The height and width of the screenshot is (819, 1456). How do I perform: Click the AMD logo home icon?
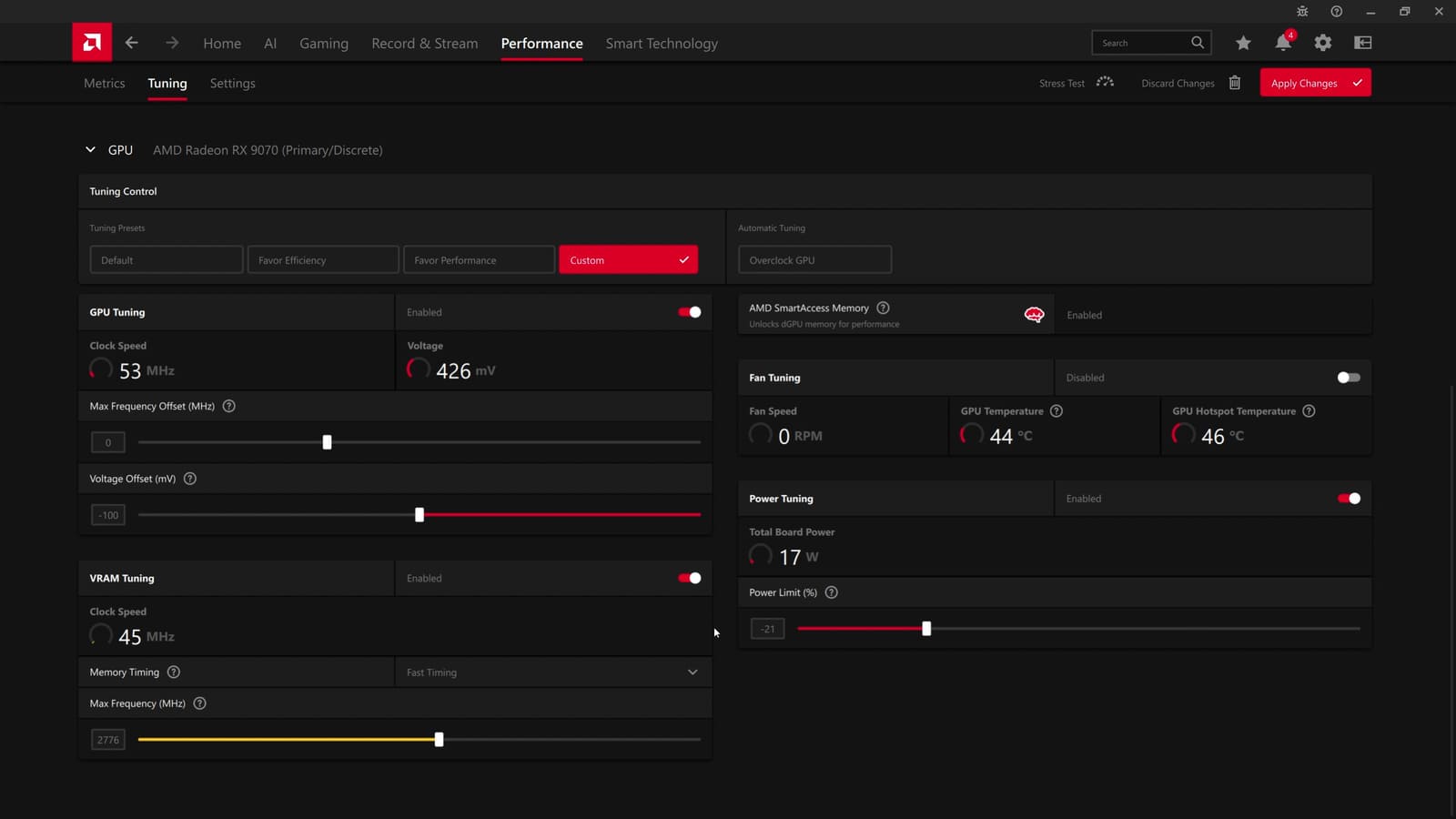coord(92,42)
